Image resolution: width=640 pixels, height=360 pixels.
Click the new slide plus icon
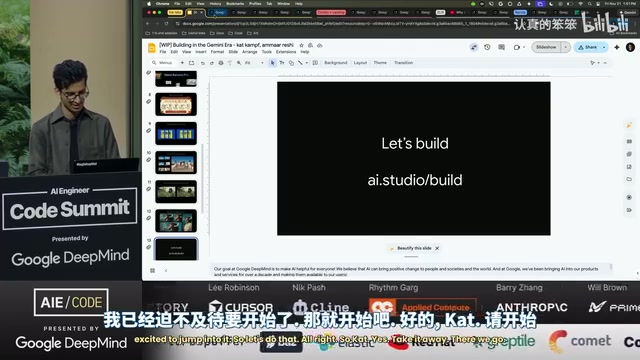pos(182,63)
